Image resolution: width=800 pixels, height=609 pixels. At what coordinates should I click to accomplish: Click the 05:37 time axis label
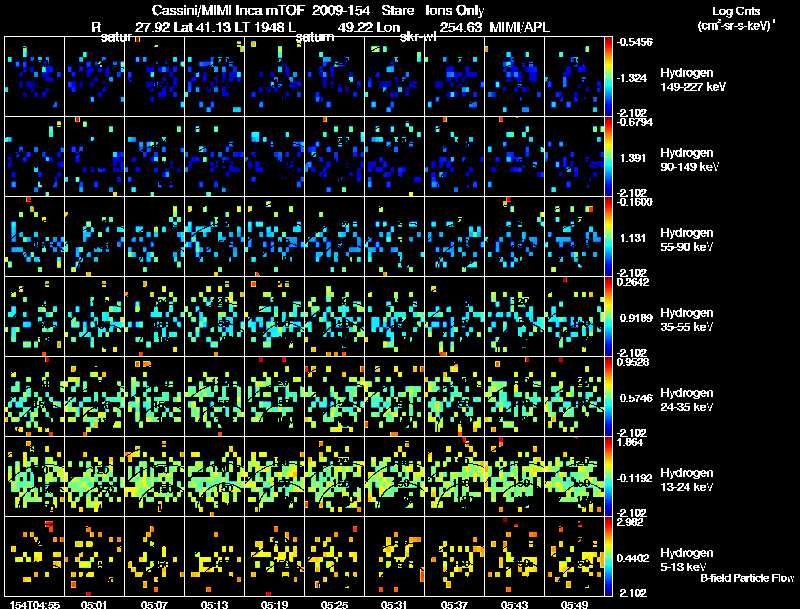pyautogui.click(x=454, y=605)
